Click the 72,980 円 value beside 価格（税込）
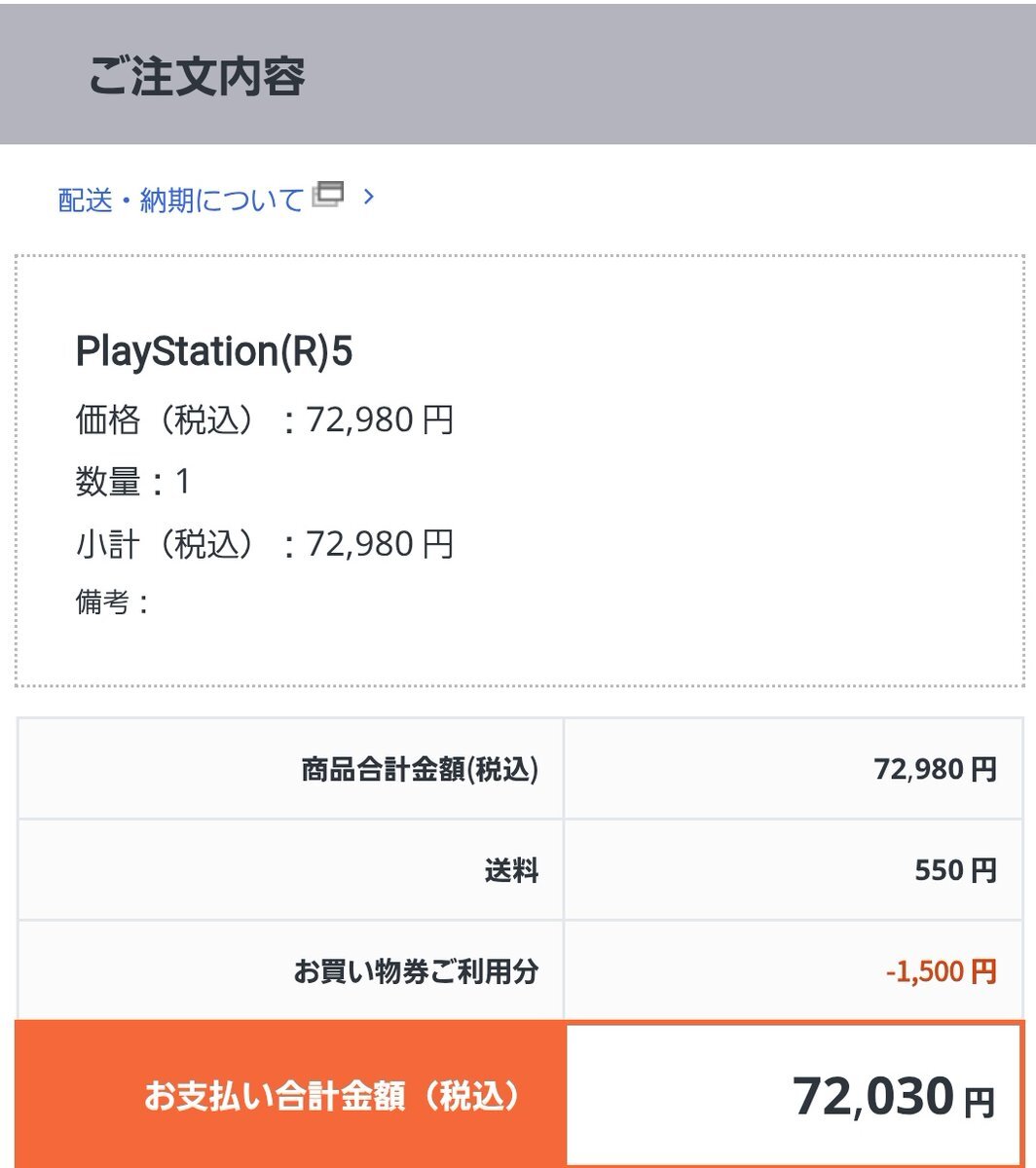 click(x=380, y=420)
